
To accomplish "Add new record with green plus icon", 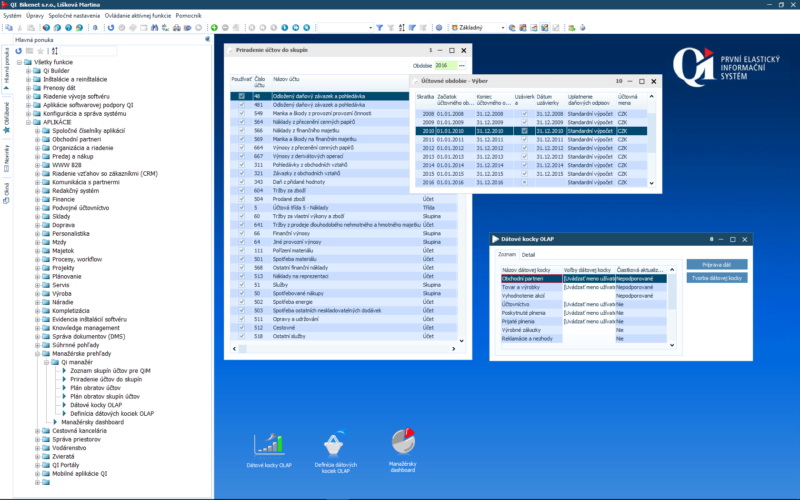I will (214, 28).
